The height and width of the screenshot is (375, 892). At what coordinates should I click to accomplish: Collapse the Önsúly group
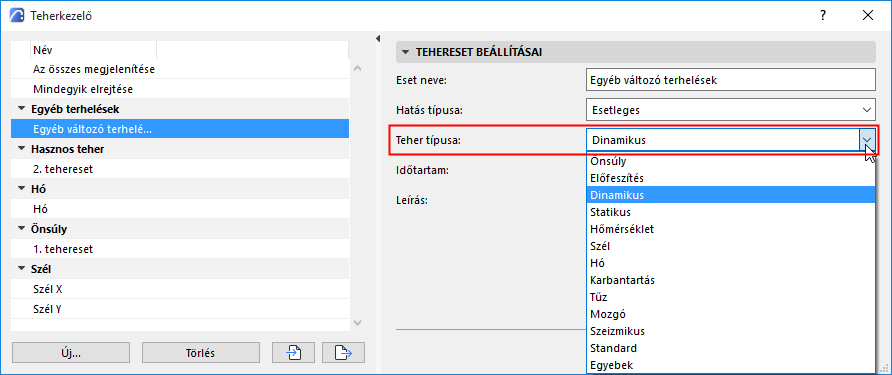coord(22,229)
